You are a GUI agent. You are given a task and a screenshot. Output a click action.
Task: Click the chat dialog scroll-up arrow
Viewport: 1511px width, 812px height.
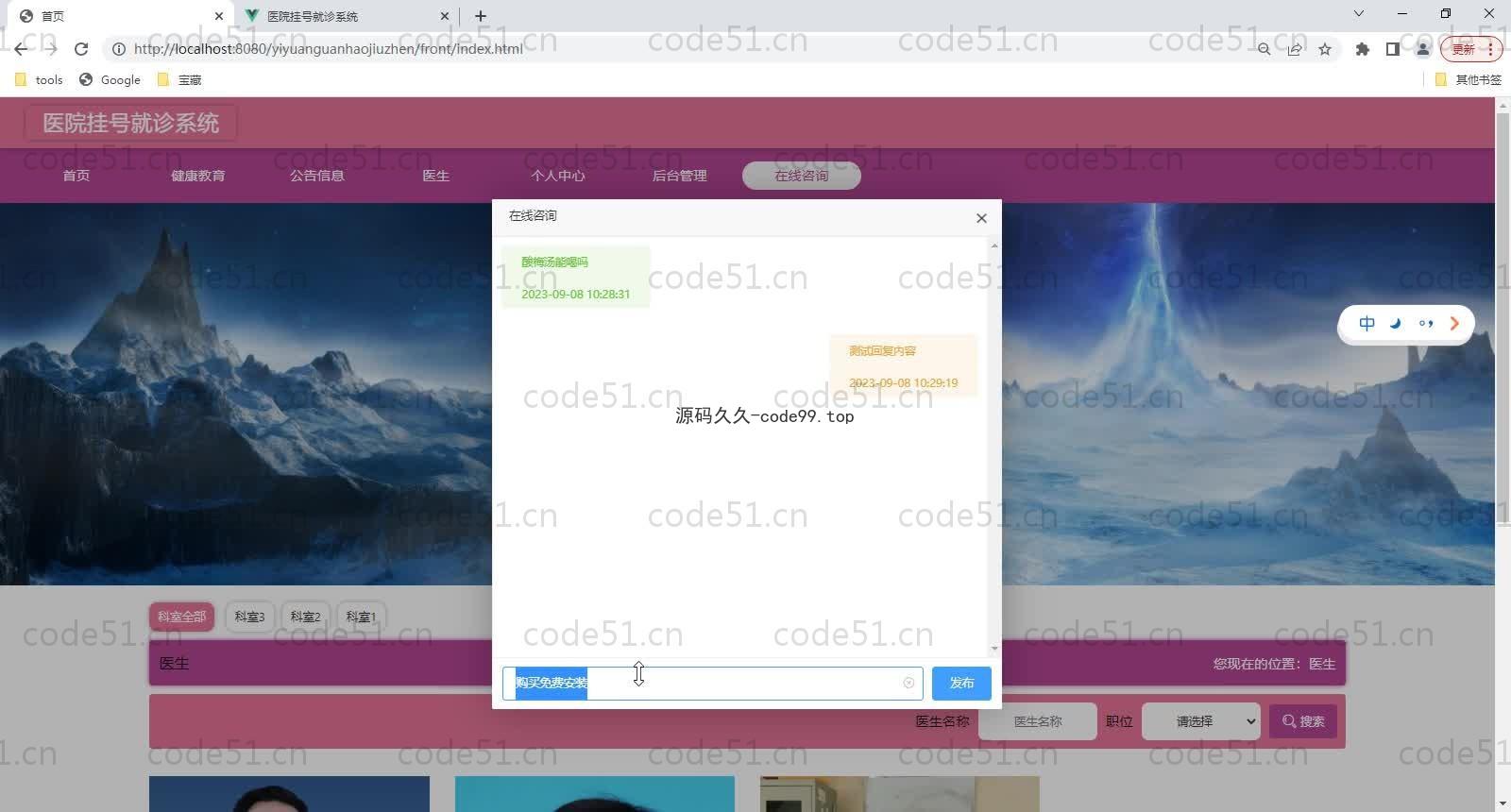pos(994,245)
